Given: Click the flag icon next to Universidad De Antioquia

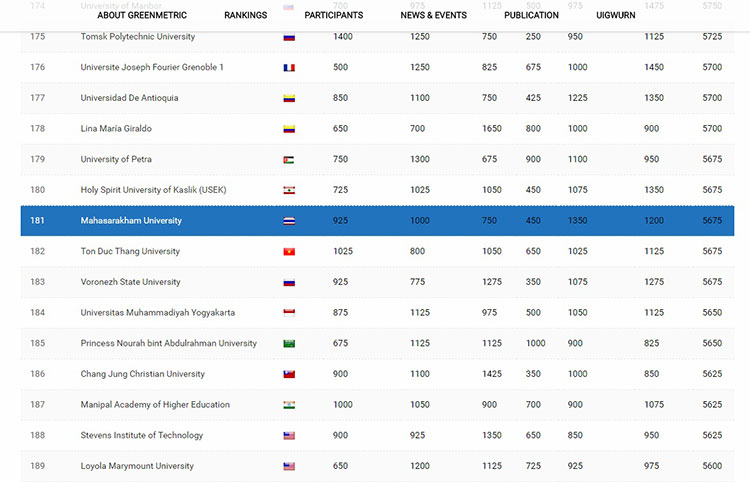Looking at the screenshot, I should (289, 98).
